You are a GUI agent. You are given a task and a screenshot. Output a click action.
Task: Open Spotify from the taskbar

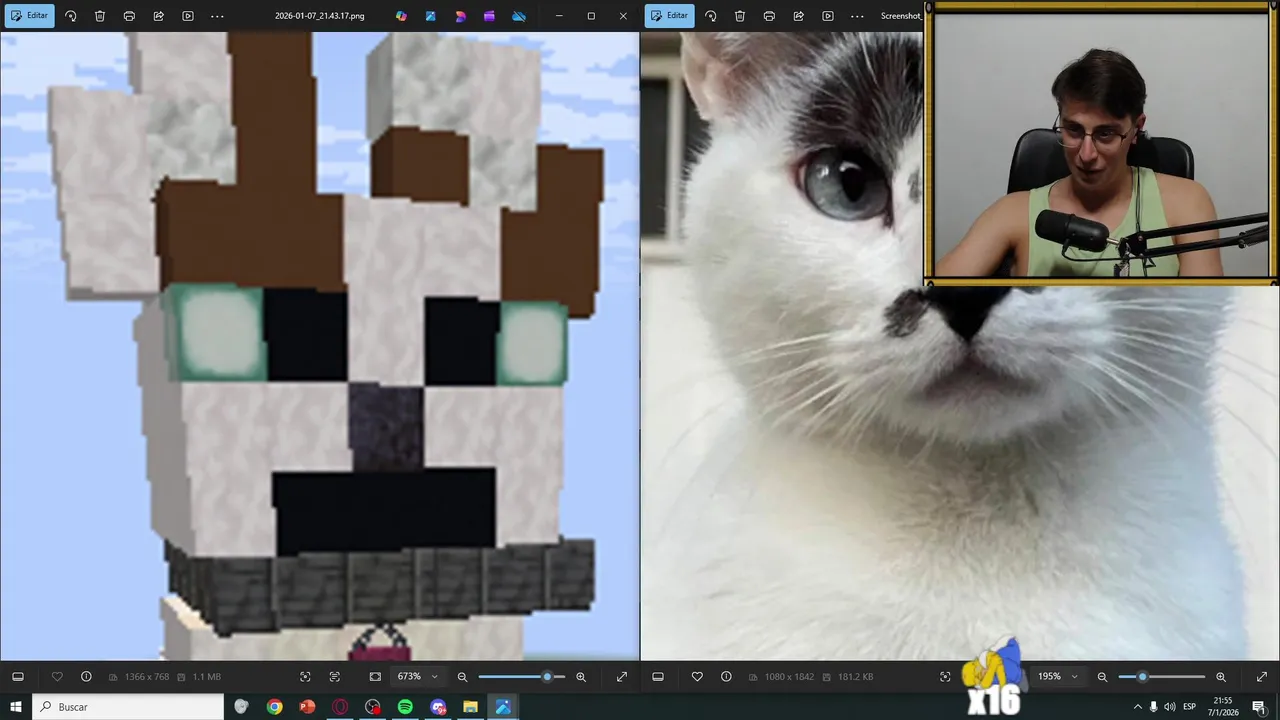click(x=405, y=707)
